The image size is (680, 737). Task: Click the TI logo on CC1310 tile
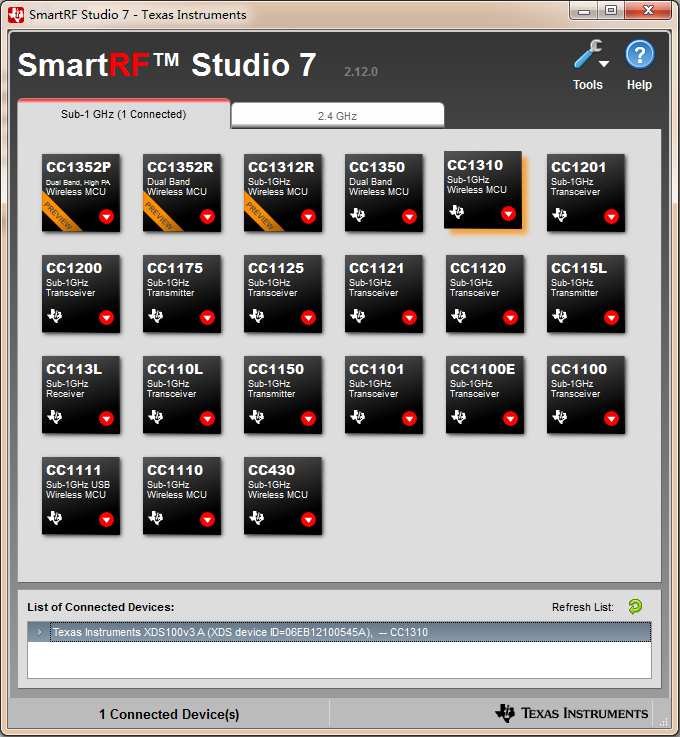pos(456,212)
